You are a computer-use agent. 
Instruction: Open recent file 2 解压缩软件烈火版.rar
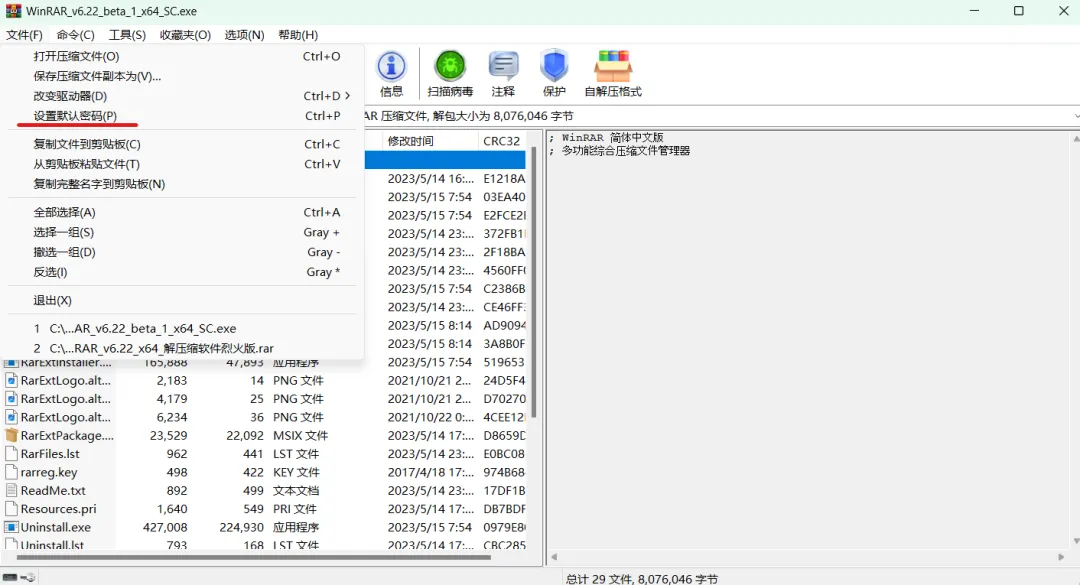[x=182, y=348]
